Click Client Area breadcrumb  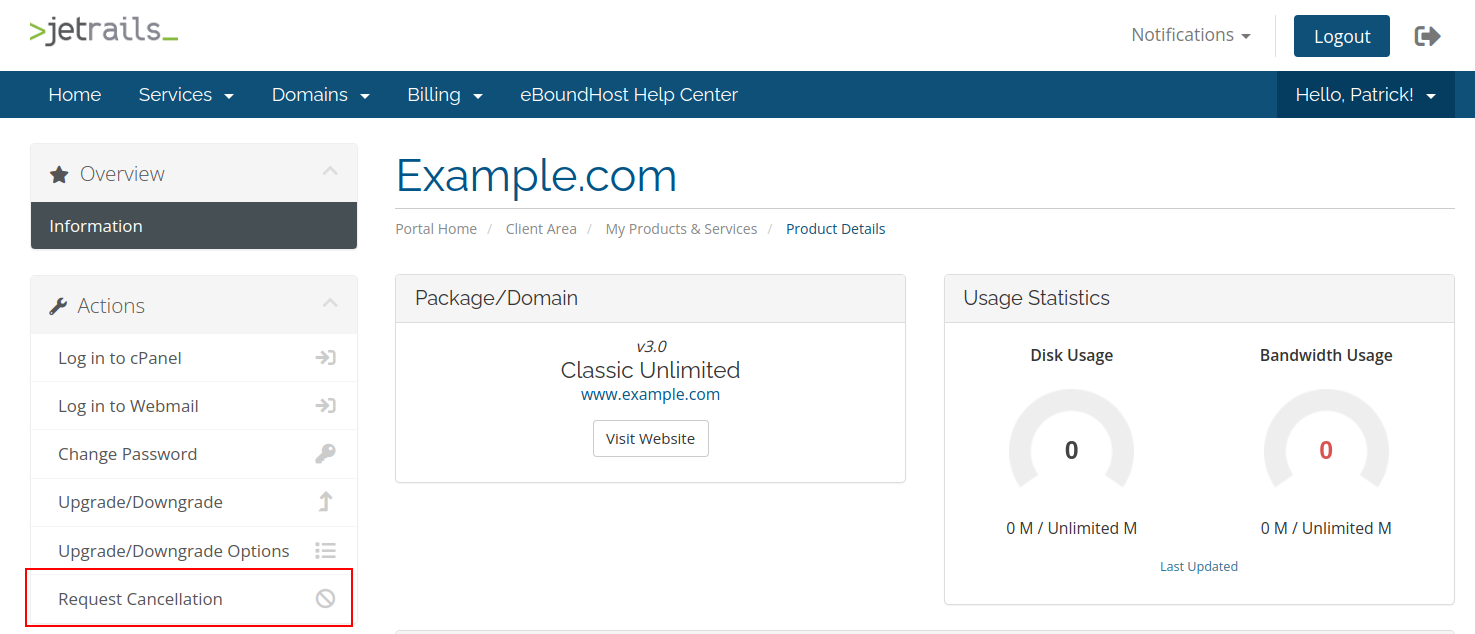tap(541, 229)
